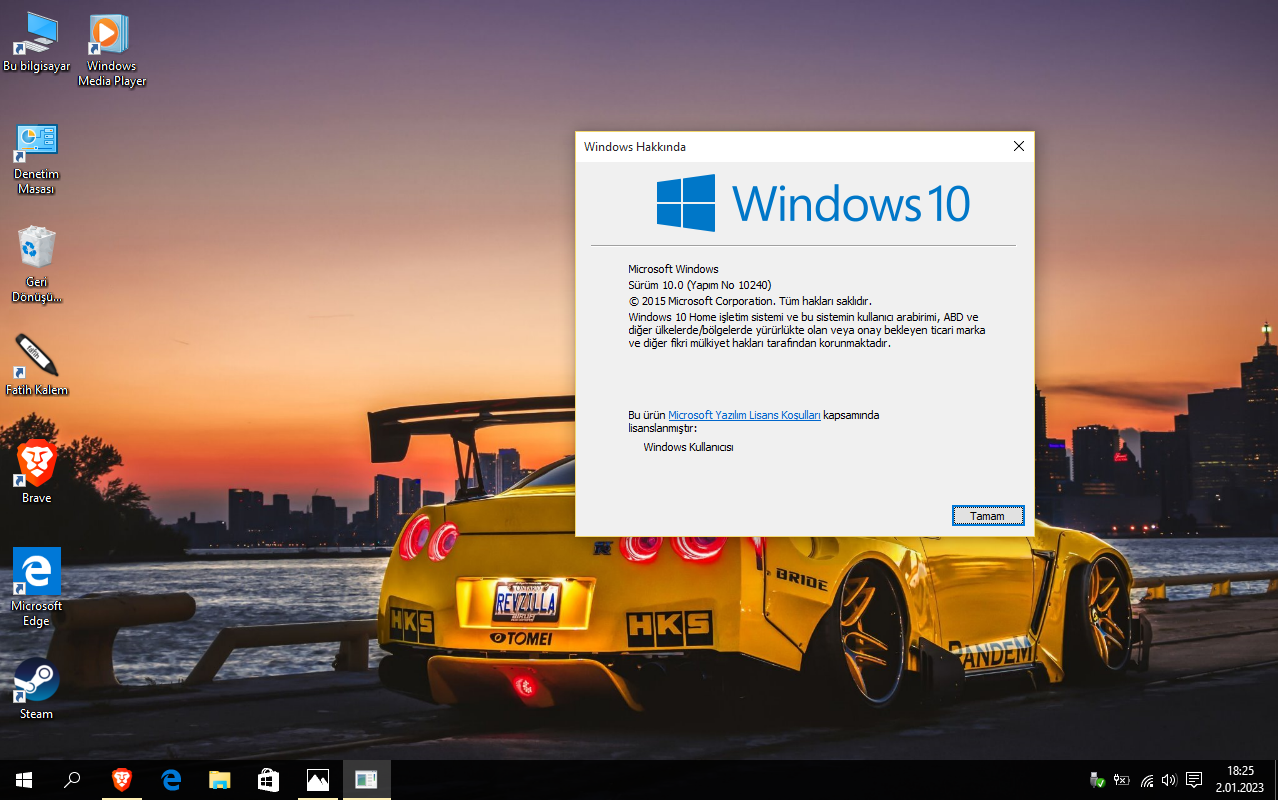Open Denetim Masası (Control Panel)
This screenshot has width=1278, height=800.
[x=36, y=140]
